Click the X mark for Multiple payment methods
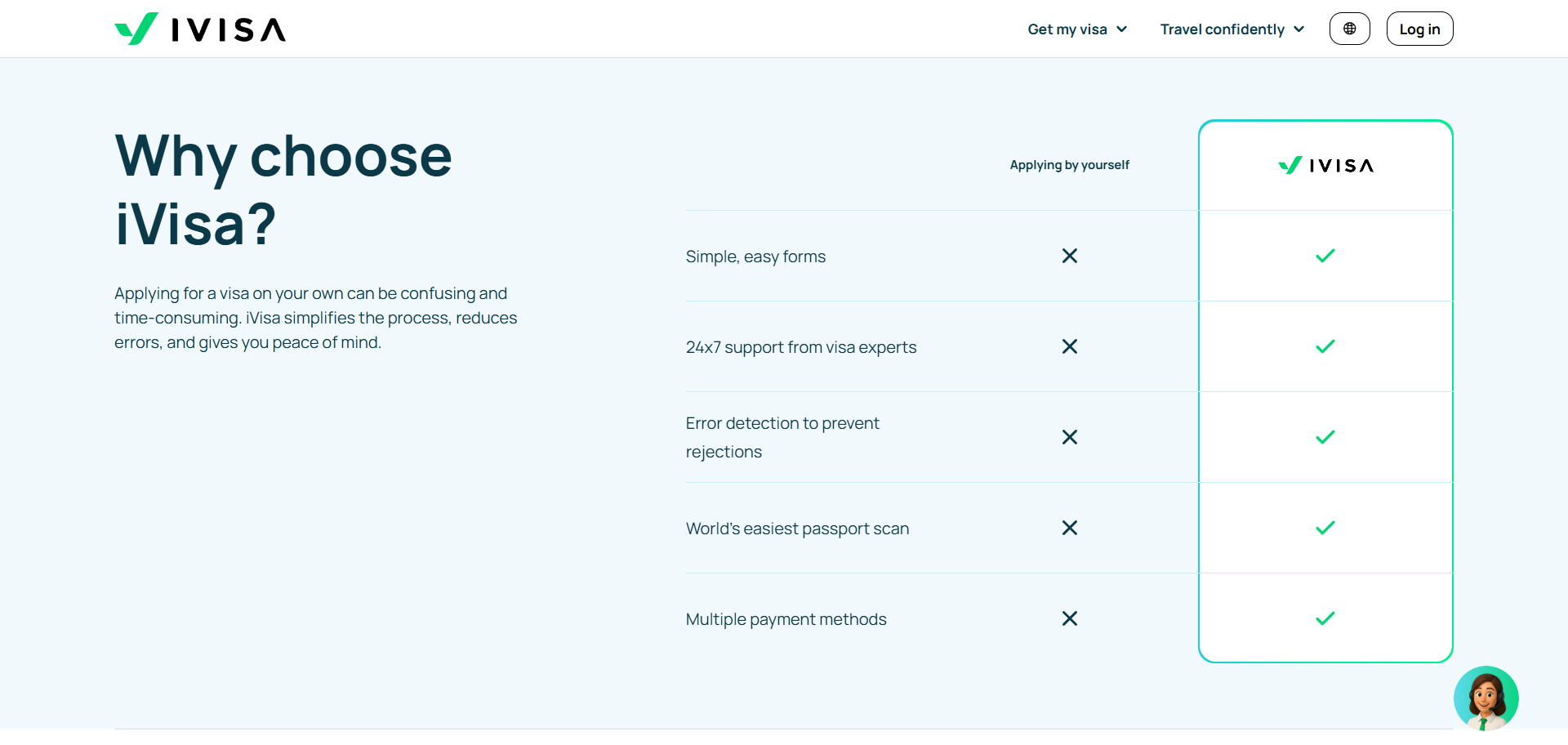This screenshot has height=745, width=1568. (1069, 618)
